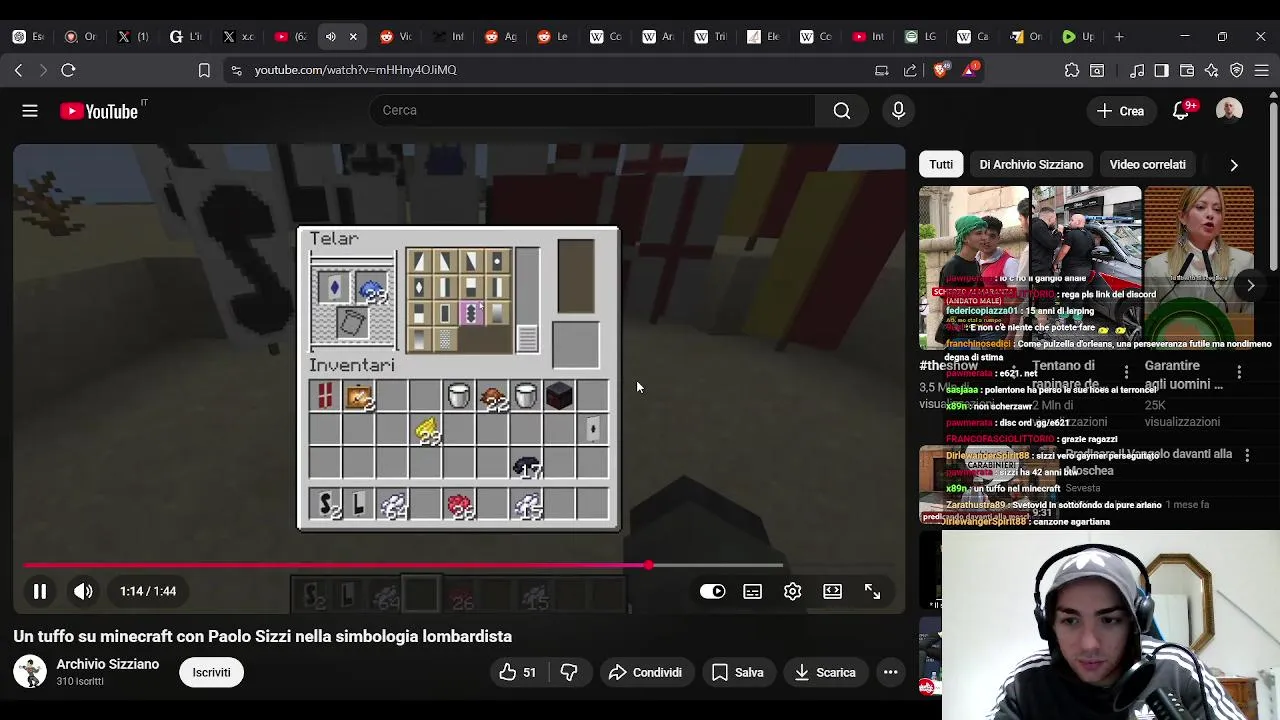Mute the playing tab via speaker icon
Viewport: 1280px width, 720px height.
click(331, 37)
